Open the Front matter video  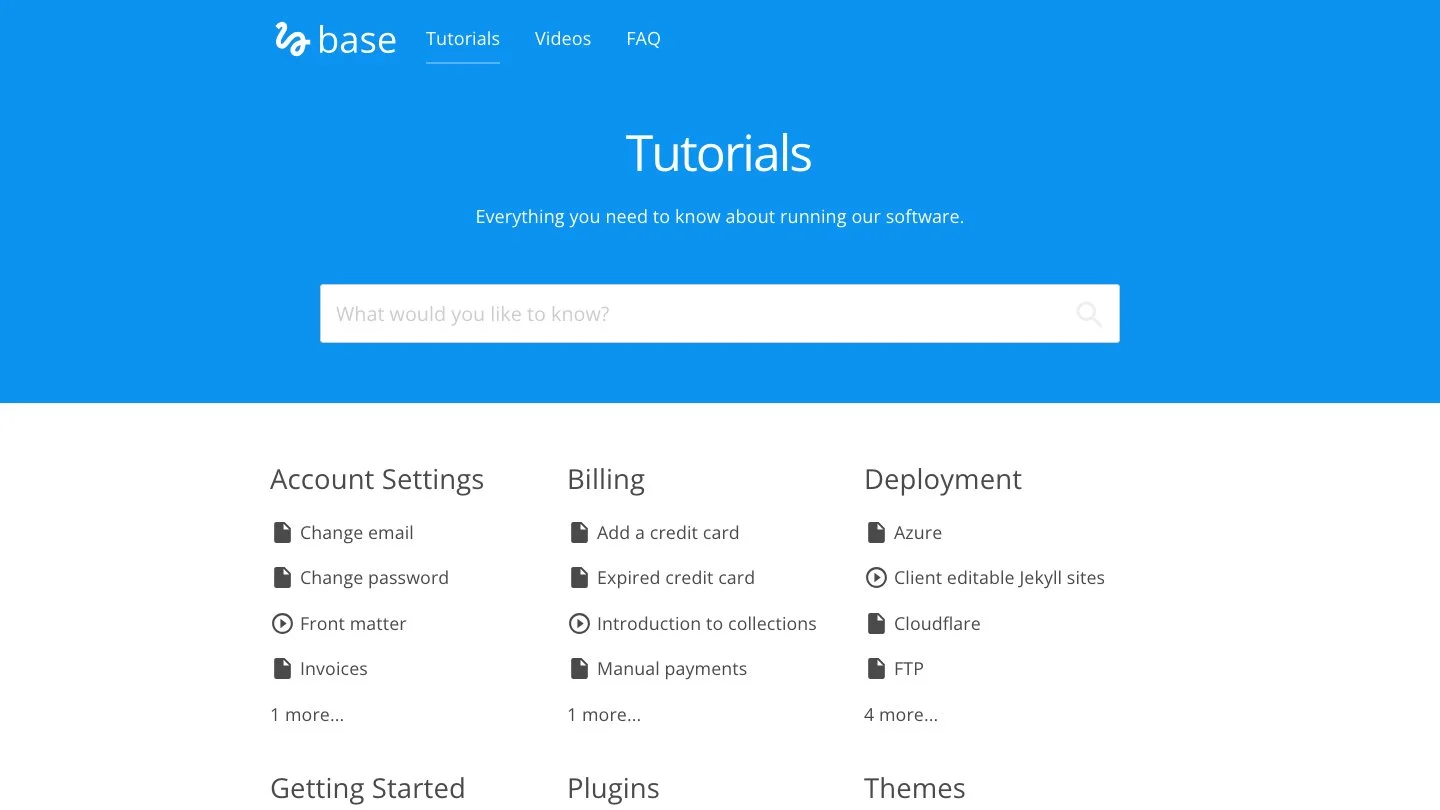point(353,624)
